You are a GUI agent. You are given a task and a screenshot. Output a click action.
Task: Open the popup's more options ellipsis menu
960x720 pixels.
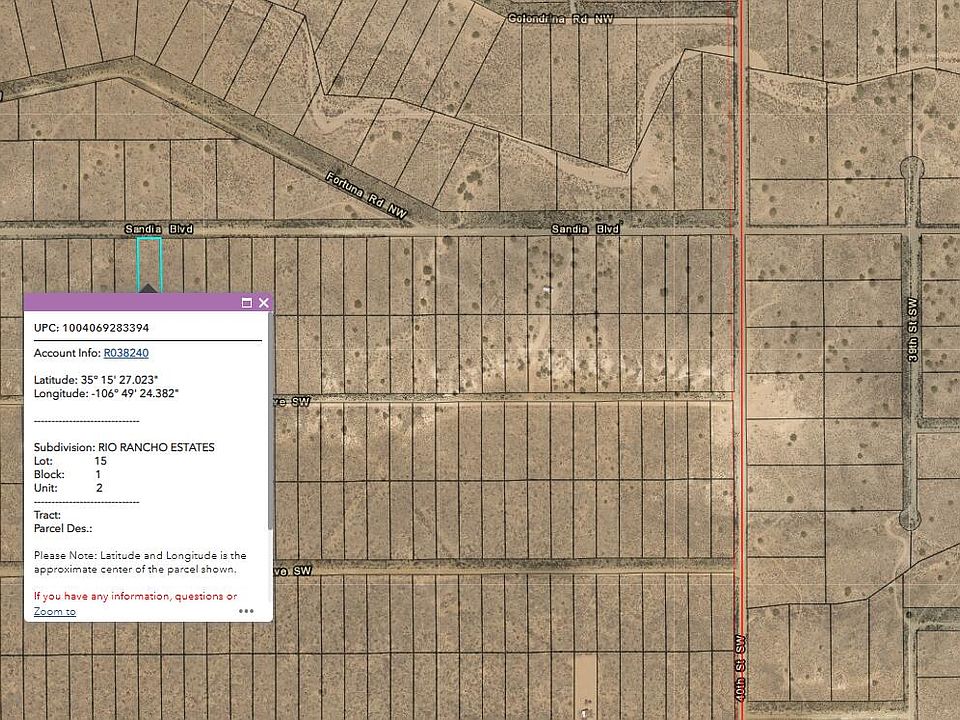click(x=247, y=611)
